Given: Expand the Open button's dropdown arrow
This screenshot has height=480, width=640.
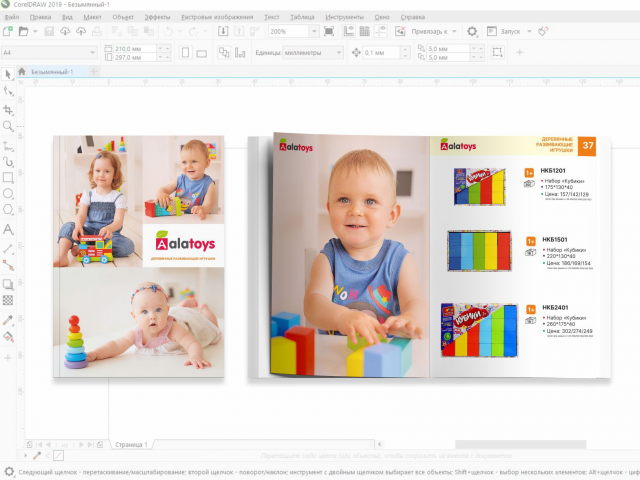Looking at the screenshot, I should pyautogui.click(x=35, y=31).
